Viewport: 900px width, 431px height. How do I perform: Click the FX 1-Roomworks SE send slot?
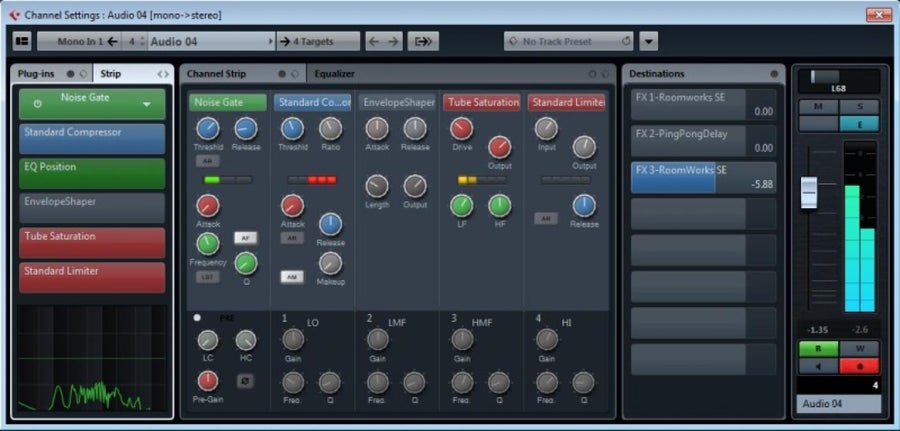coord(704,104)
